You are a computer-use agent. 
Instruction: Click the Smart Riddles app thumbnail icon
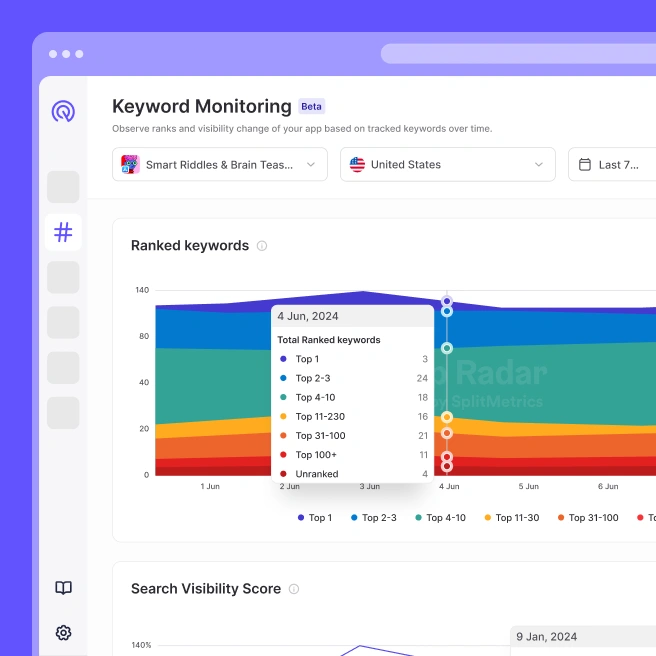coord(130,164)
